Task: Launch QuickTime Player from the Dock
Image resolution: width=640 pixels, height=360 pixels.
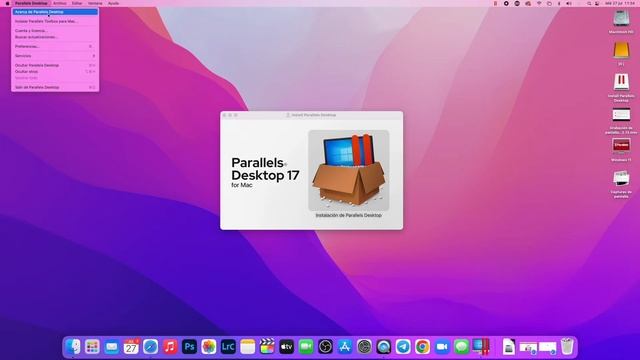Action: 383,347
